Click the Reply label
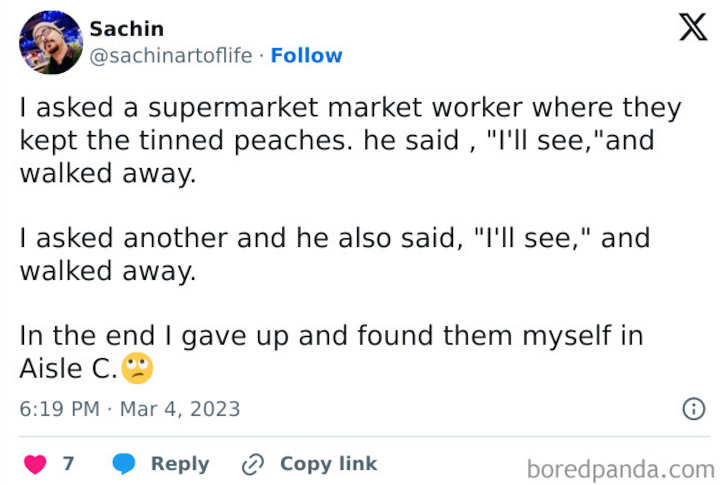This screenshot has height=485, width=728. click(x=180, y=464)
